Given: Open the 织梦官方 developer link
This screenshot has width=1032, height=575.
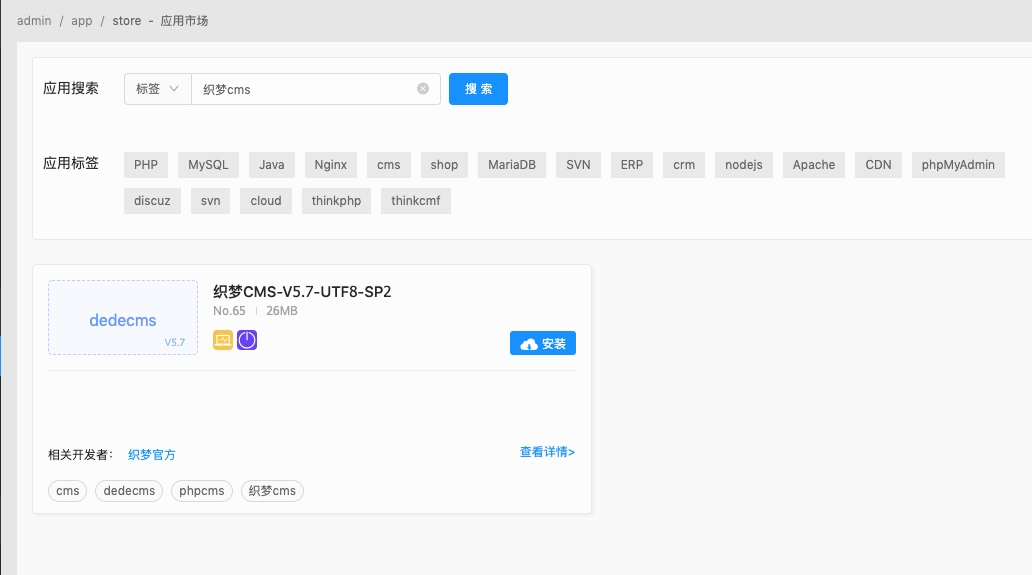Looking at the screenshot, I should (151, 455).
